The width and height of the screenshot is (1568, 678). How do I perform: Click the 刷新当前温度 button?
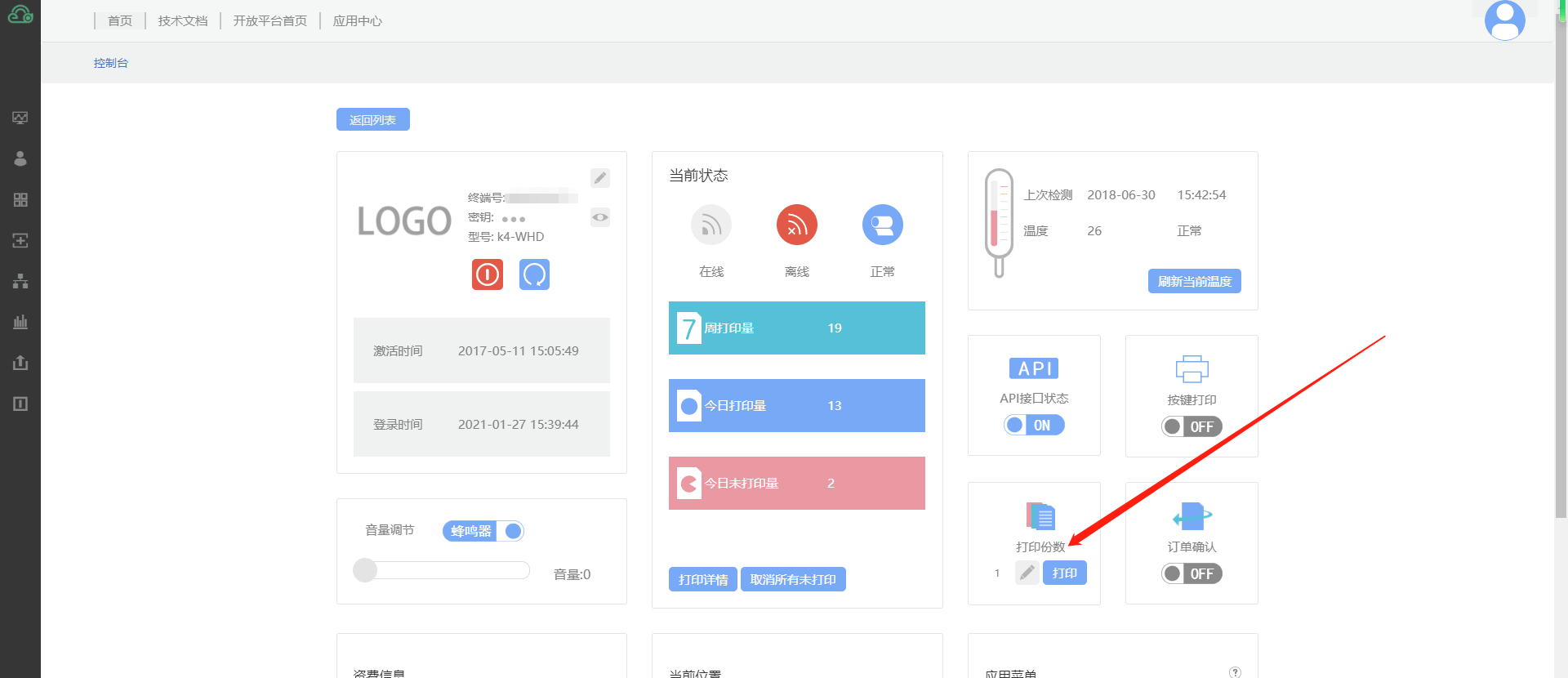point(1194,281)
